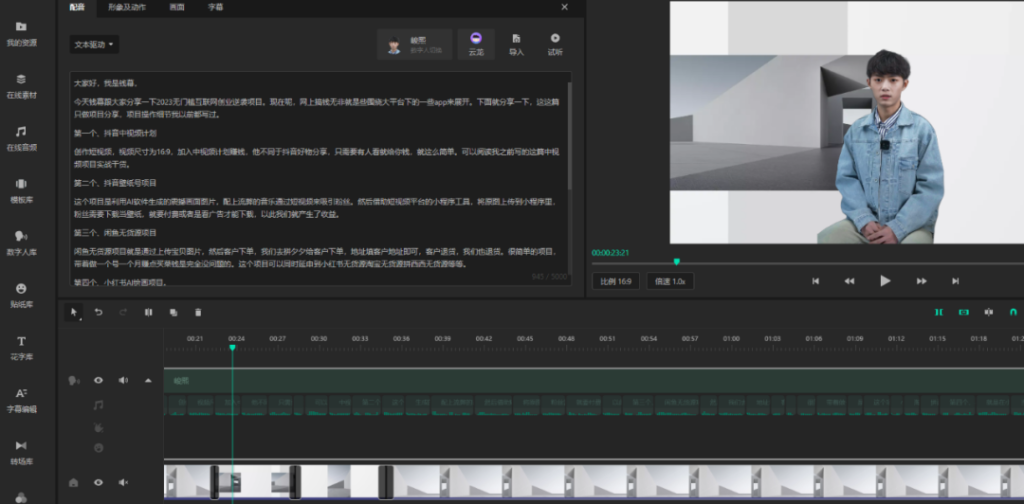Click the trash delete icon in timeline toolbar

[x=198, y=312]
